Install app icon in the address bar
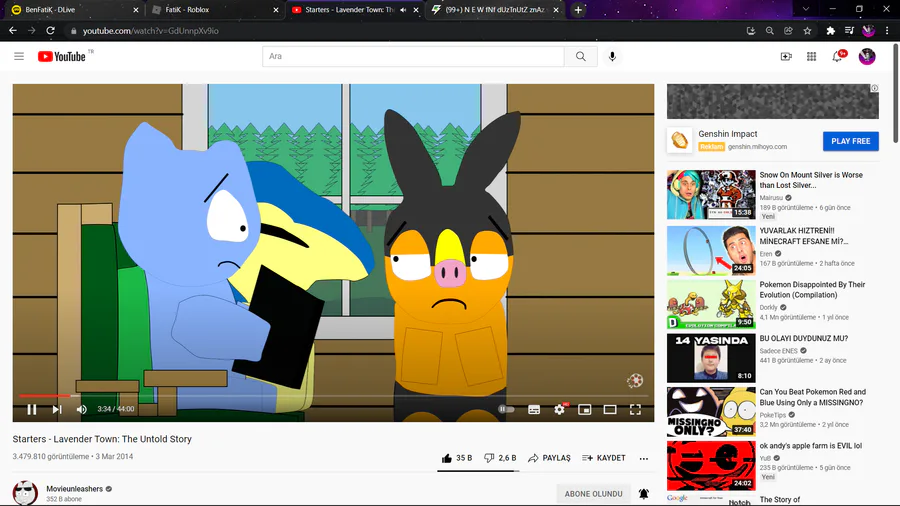The height and width of the screenshot is (506, 900). click(x=751, y=31)
